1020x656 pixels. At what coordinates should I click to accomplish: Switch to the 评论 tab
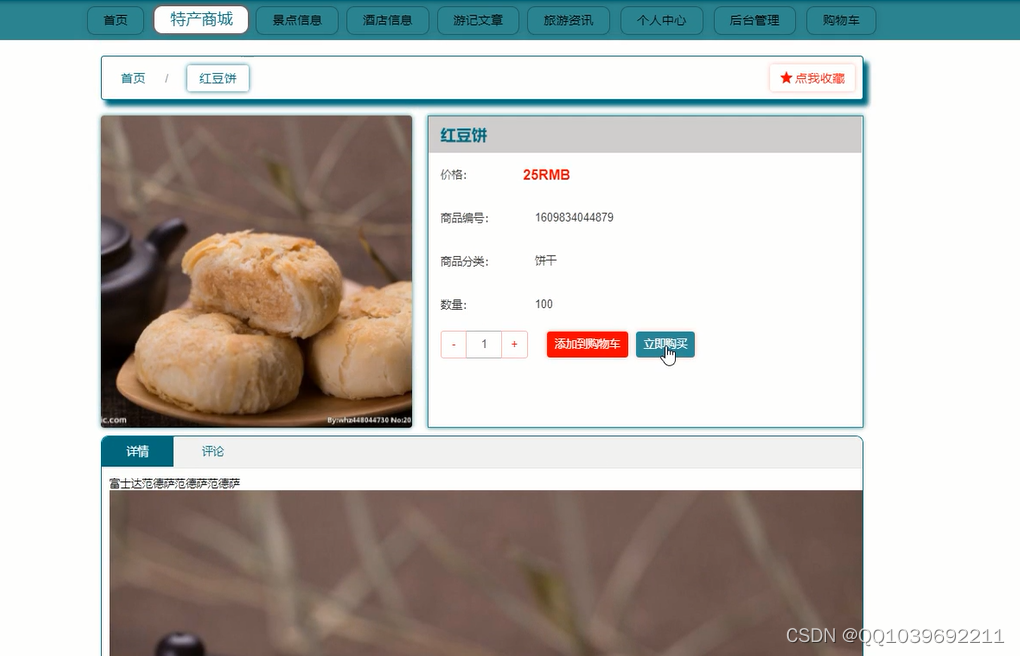213,451
